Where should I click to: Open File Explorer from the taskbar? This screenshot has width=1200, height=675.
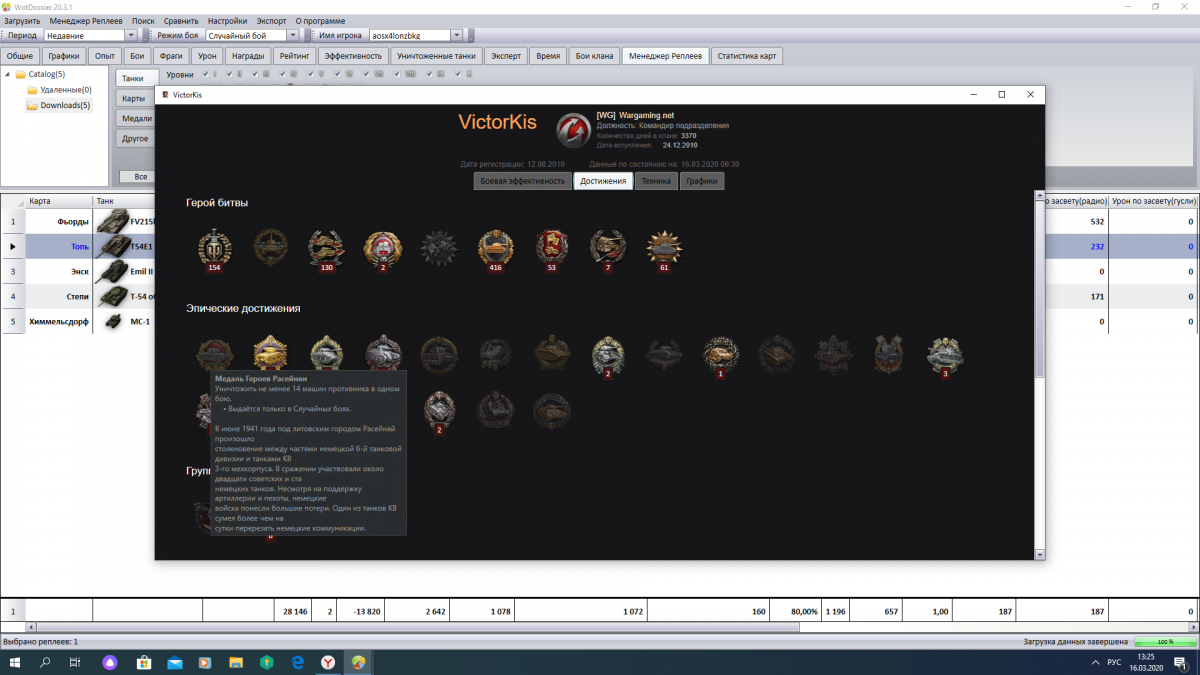[x=236, y=662]
